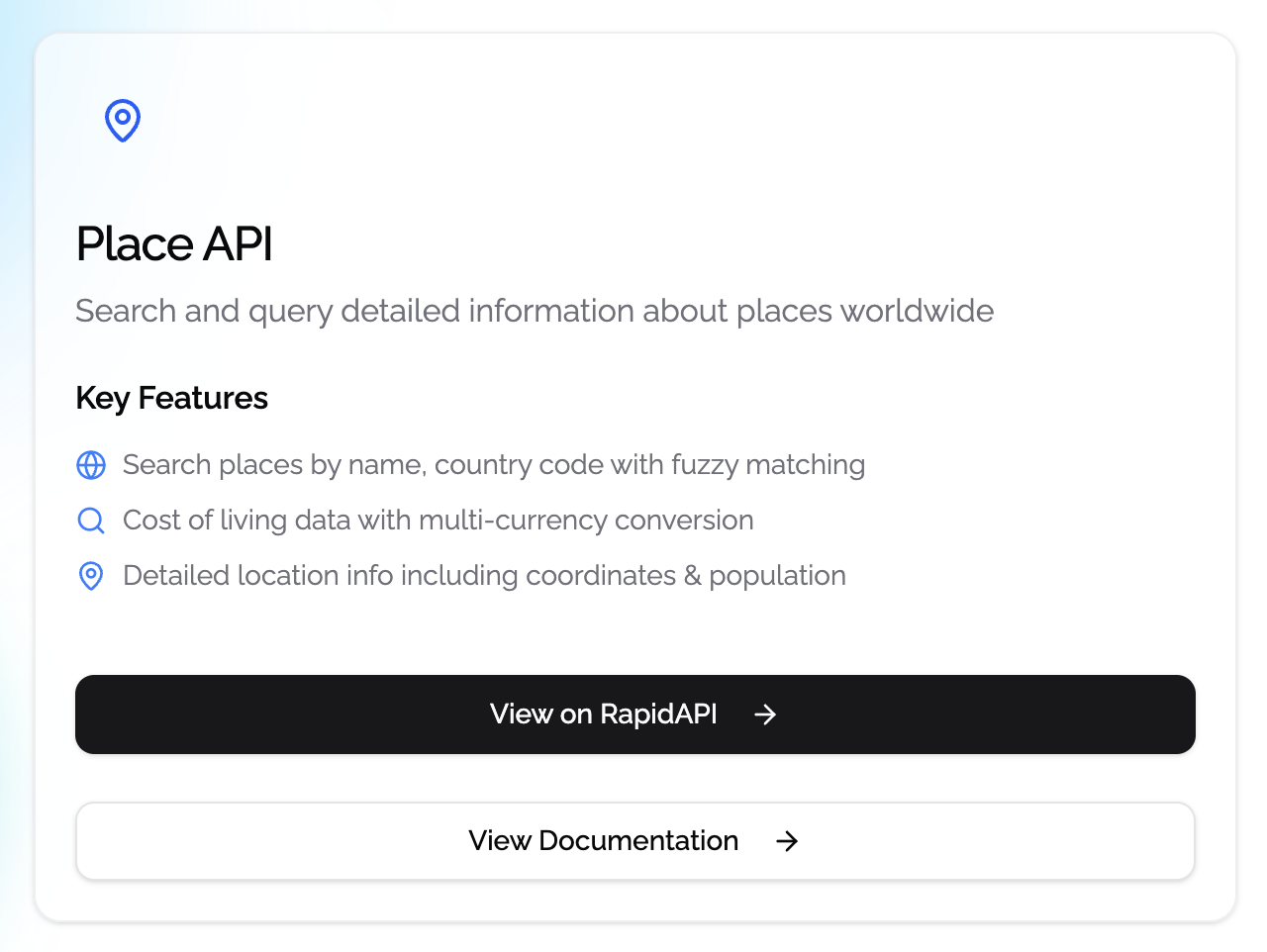Click the subtitle about places worldwide
Viewport: 1267px width, 952px height.
535,311
